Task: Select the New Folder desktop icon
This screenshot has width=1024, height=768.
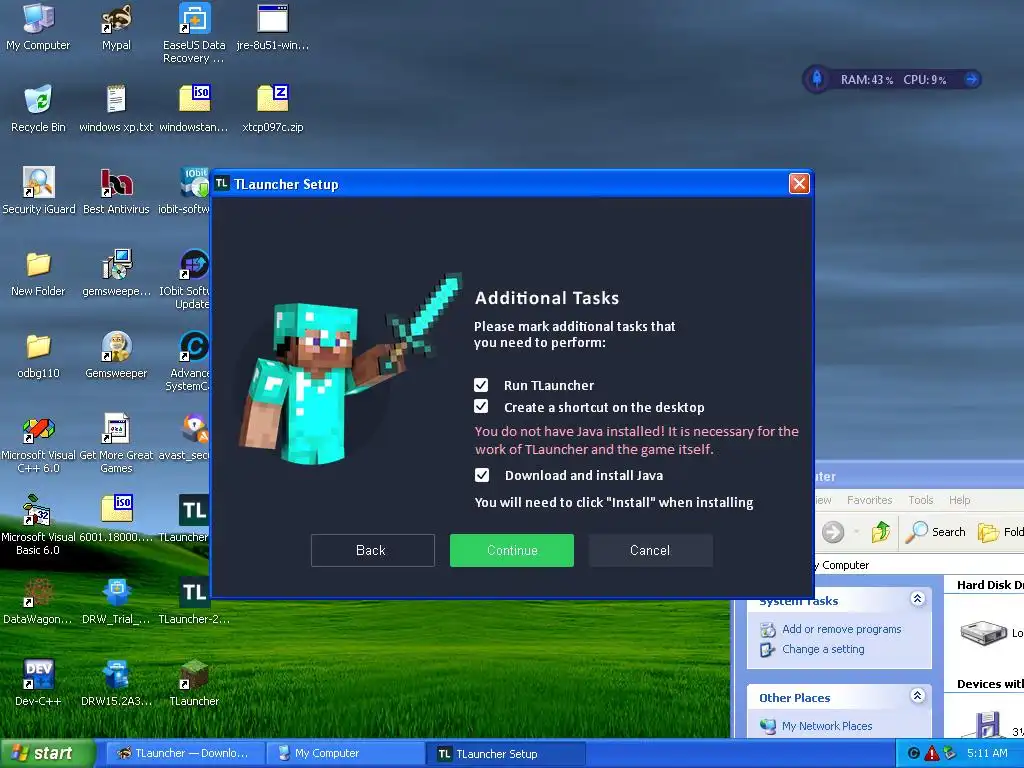Action: pos(38,273)
